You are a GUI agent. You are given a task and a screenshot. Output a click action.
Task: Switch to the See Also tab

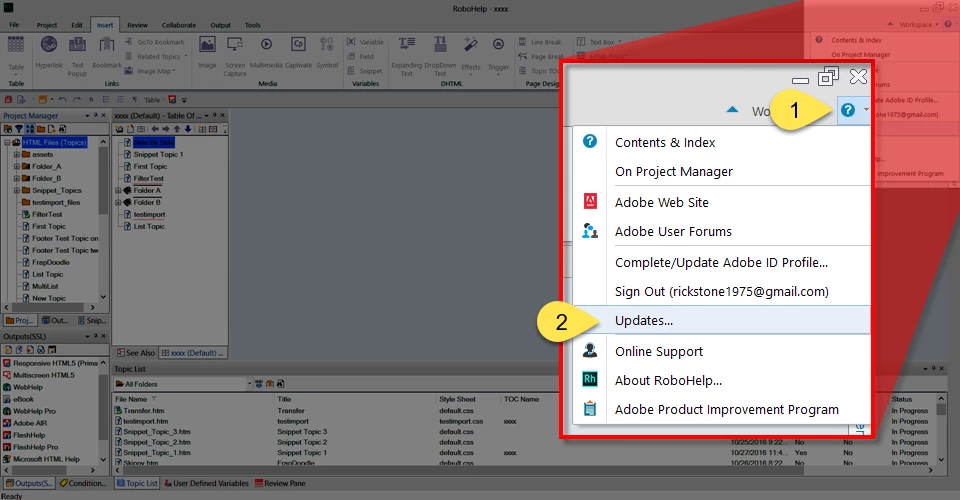(x=136, y=353)
